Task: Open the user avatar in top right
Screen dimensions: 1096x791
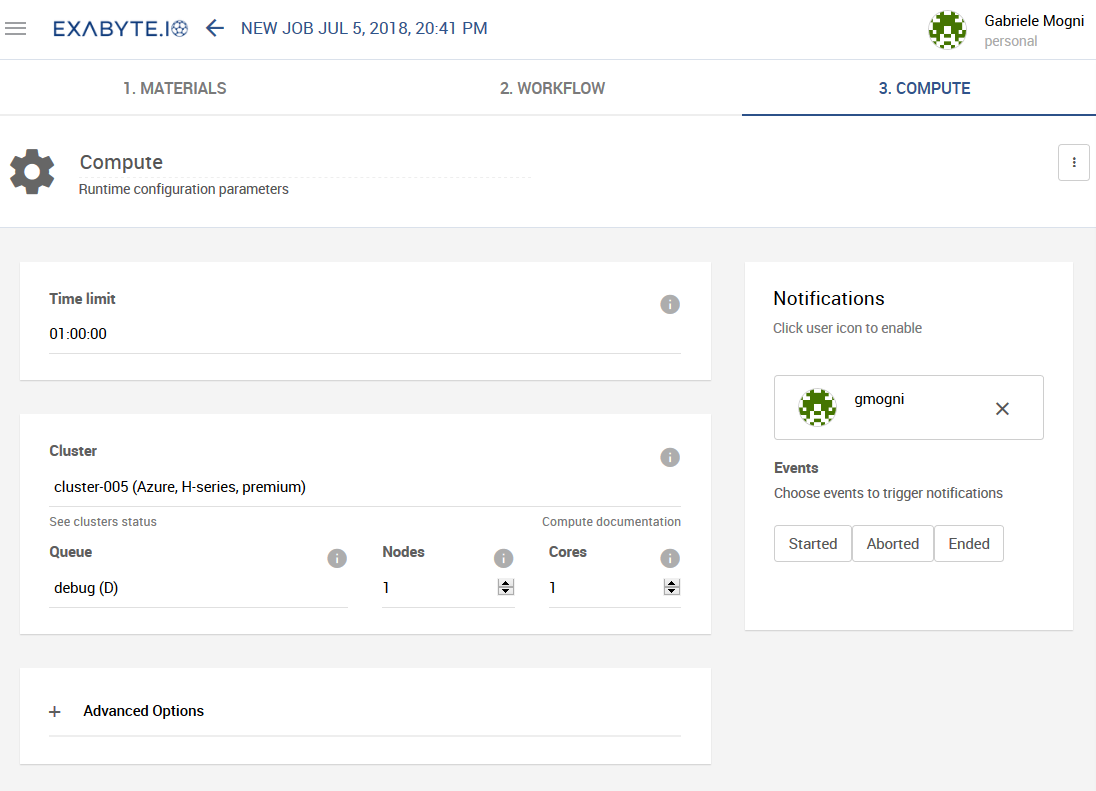Action: (x=947, y=30)
